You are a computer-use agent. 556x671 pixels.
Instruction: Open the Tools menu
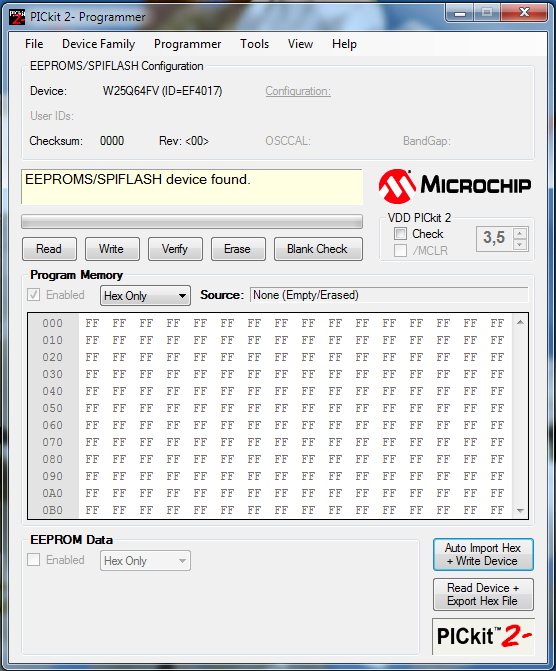tap(254, 44)
